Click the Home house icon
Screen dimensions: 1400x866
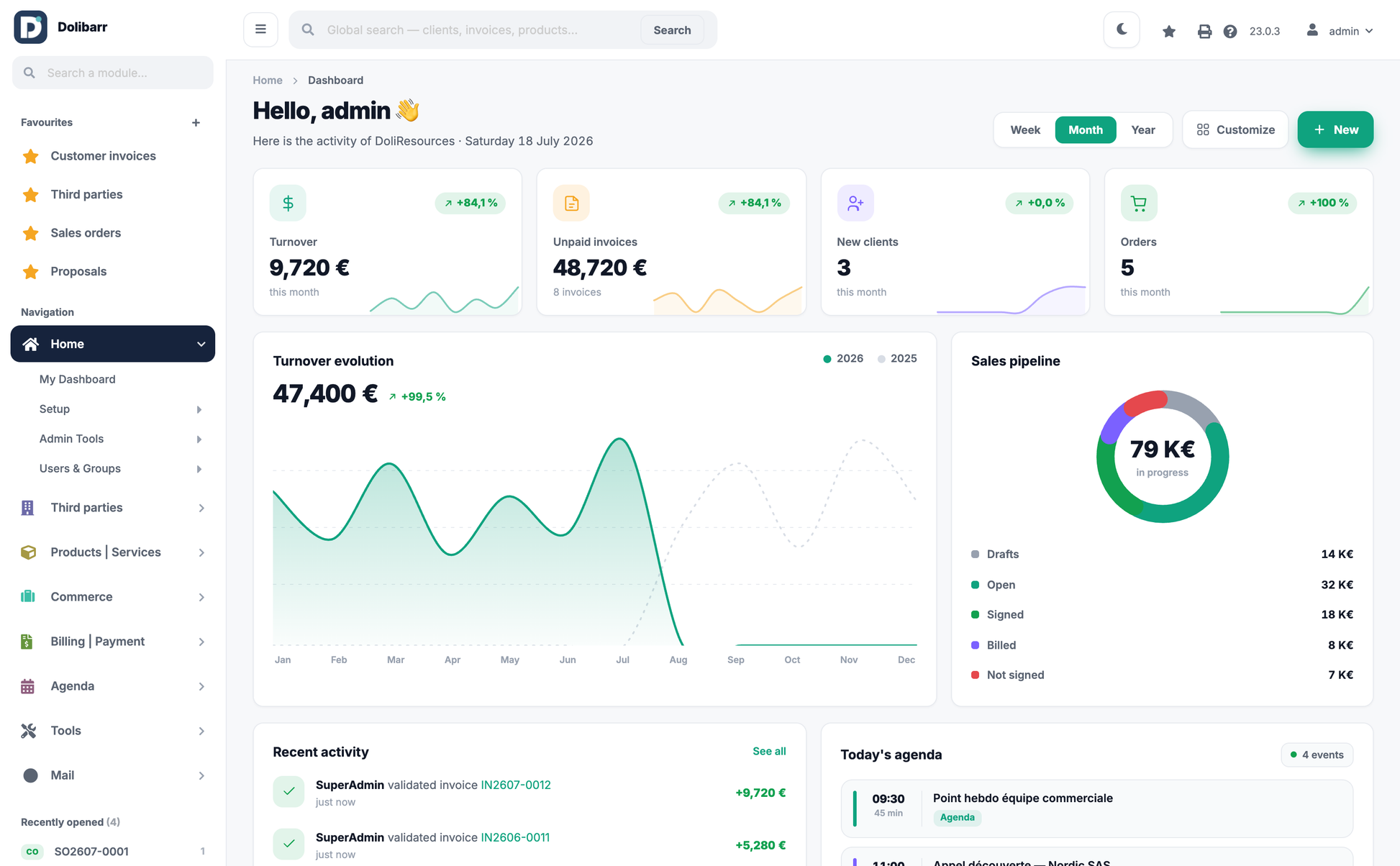[30, 344]
